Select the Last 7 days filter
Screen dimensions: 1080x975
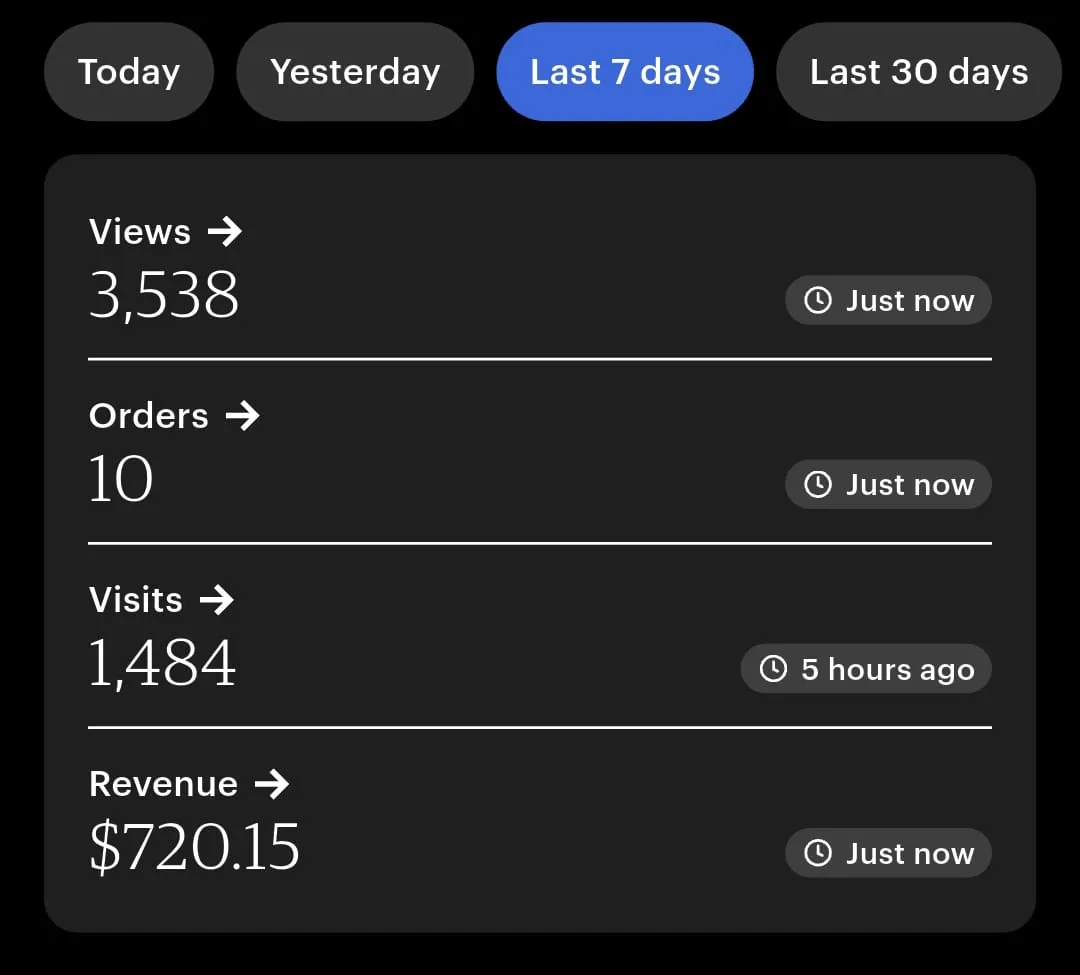[625, 72]
